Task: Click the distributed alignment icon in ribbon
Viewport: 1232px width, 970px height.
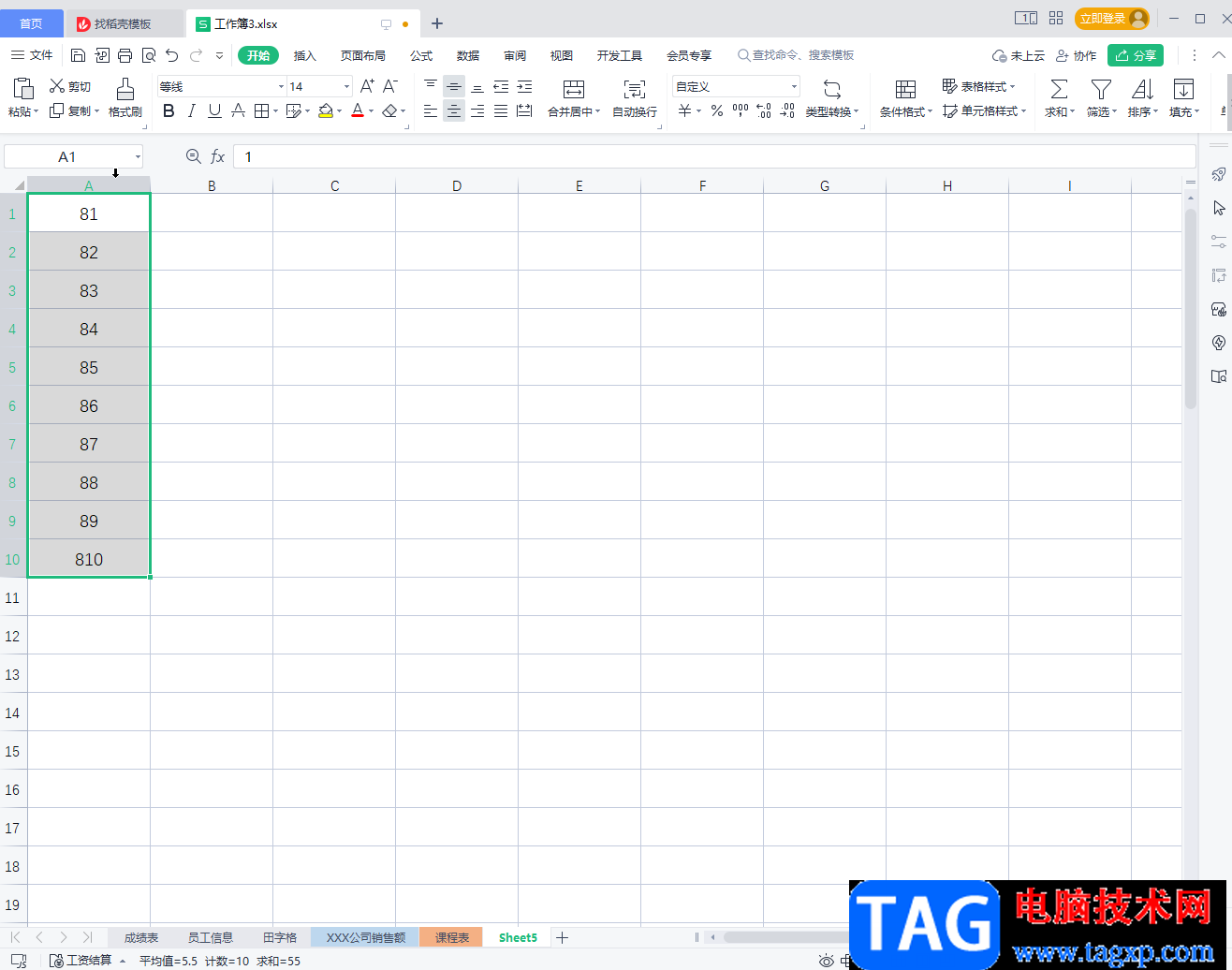Action: pyautogui.click(x=524, y=111)
